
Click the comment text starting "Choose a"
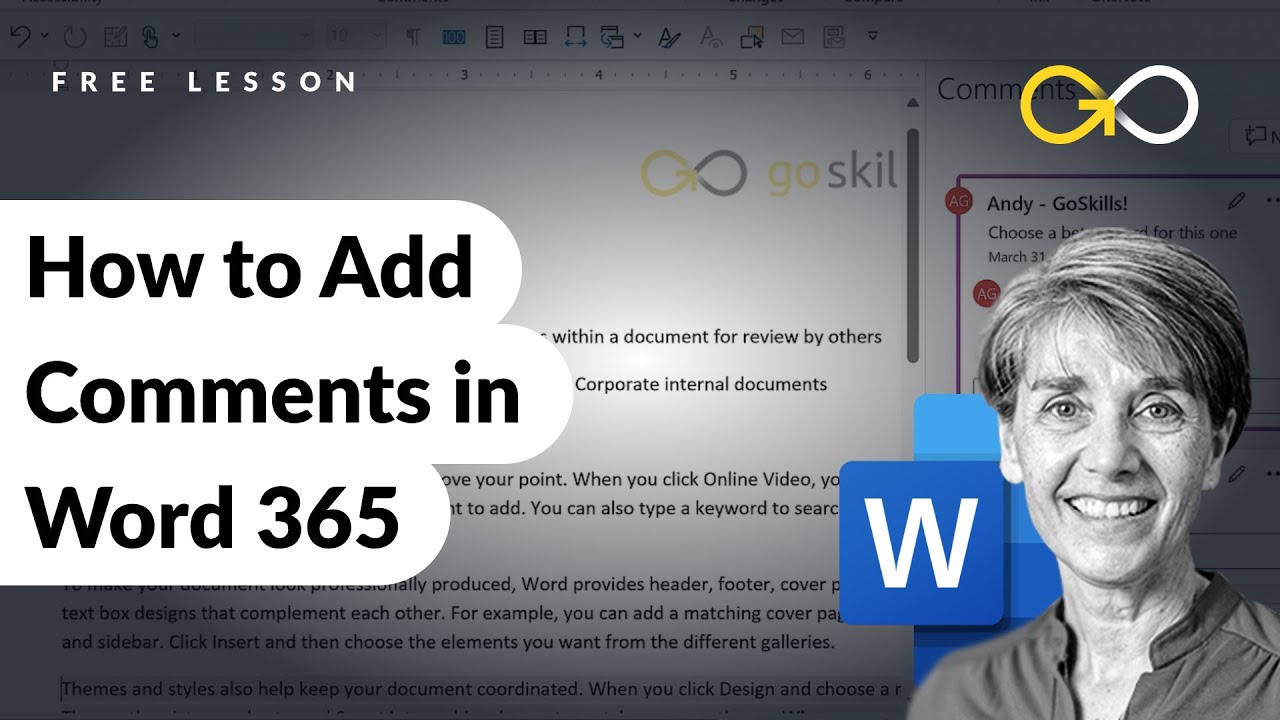(1112, 233)
